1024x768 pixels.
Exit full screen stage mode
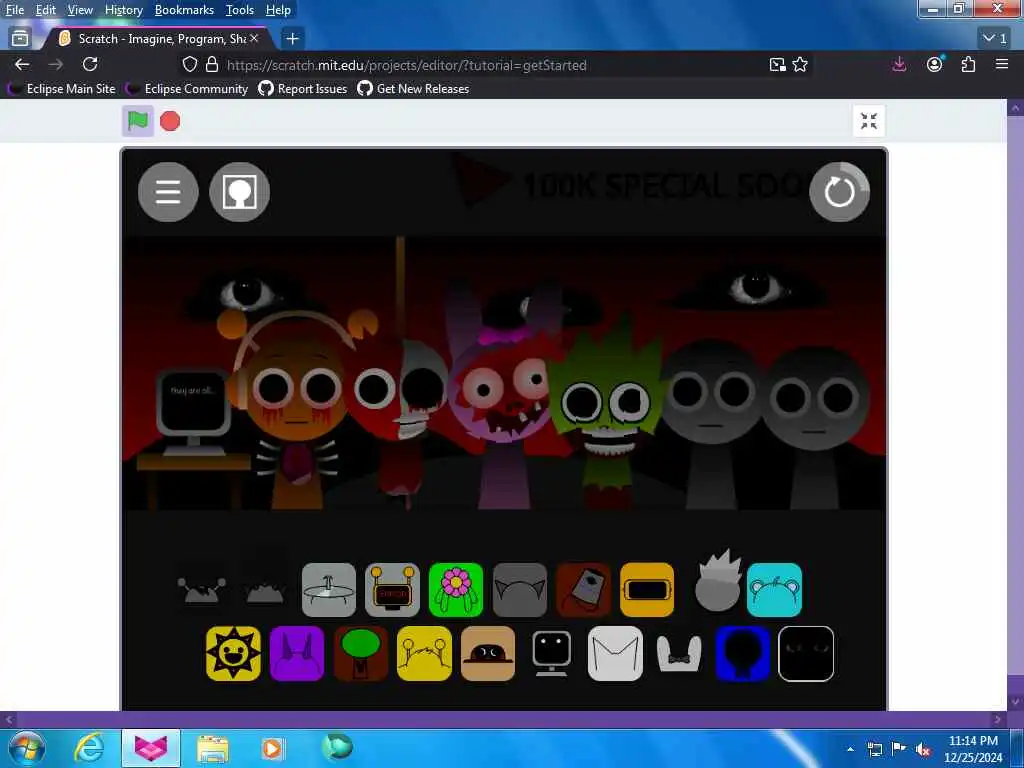(869, 121)
